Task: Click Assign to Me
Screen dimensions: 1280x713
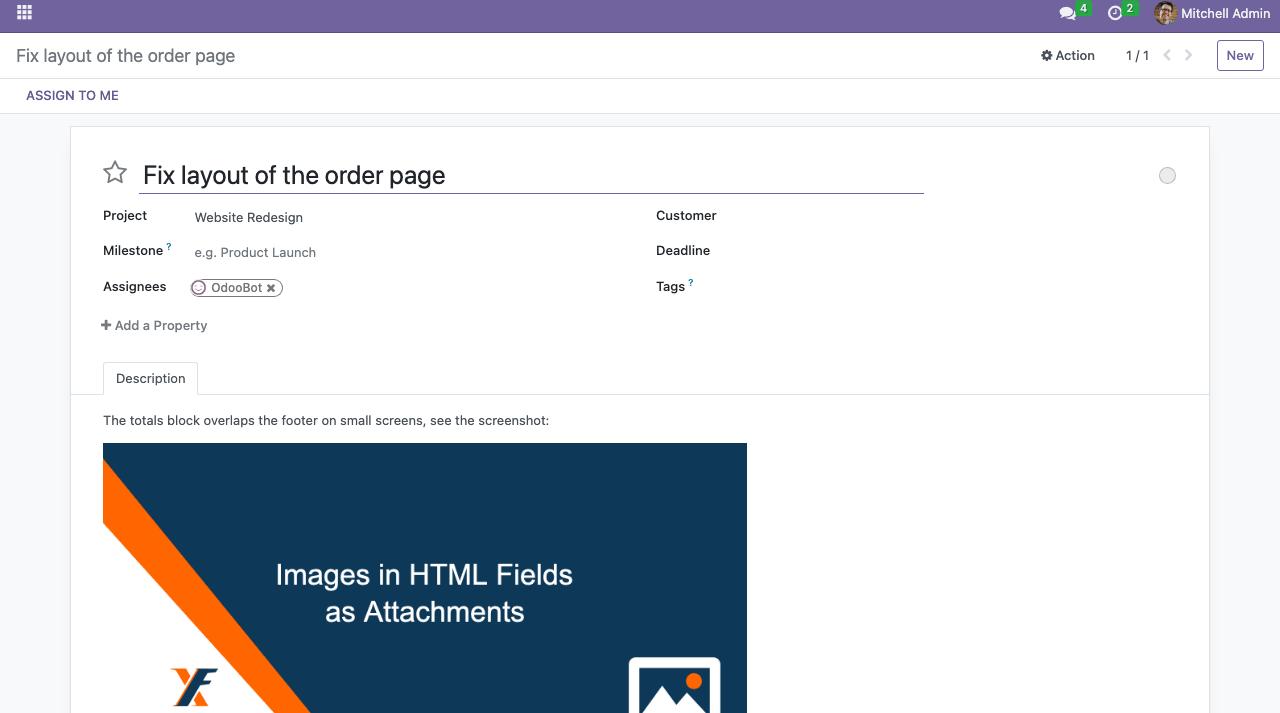Action: pos(72,96)
